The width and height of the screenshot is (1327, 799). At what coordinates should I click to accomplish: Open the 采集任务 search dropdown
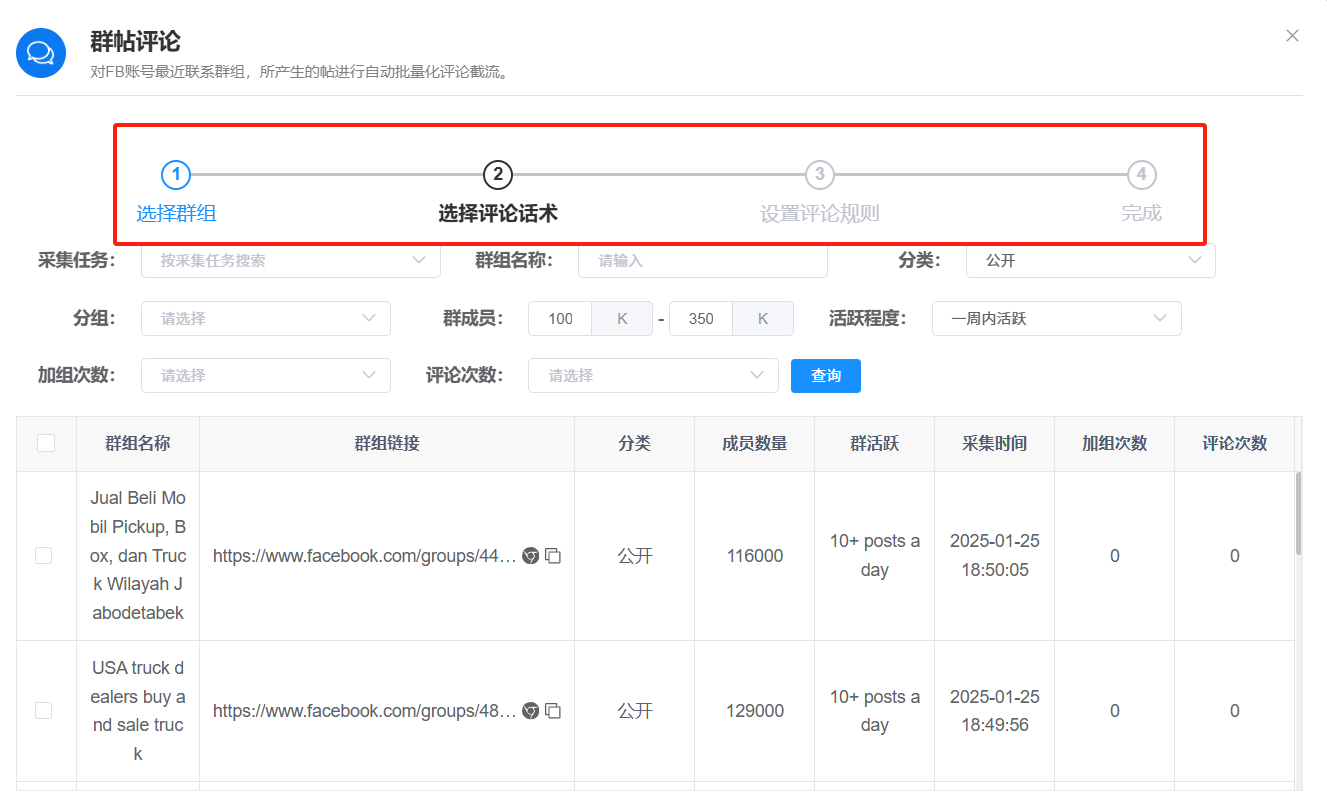pos(291,261)
